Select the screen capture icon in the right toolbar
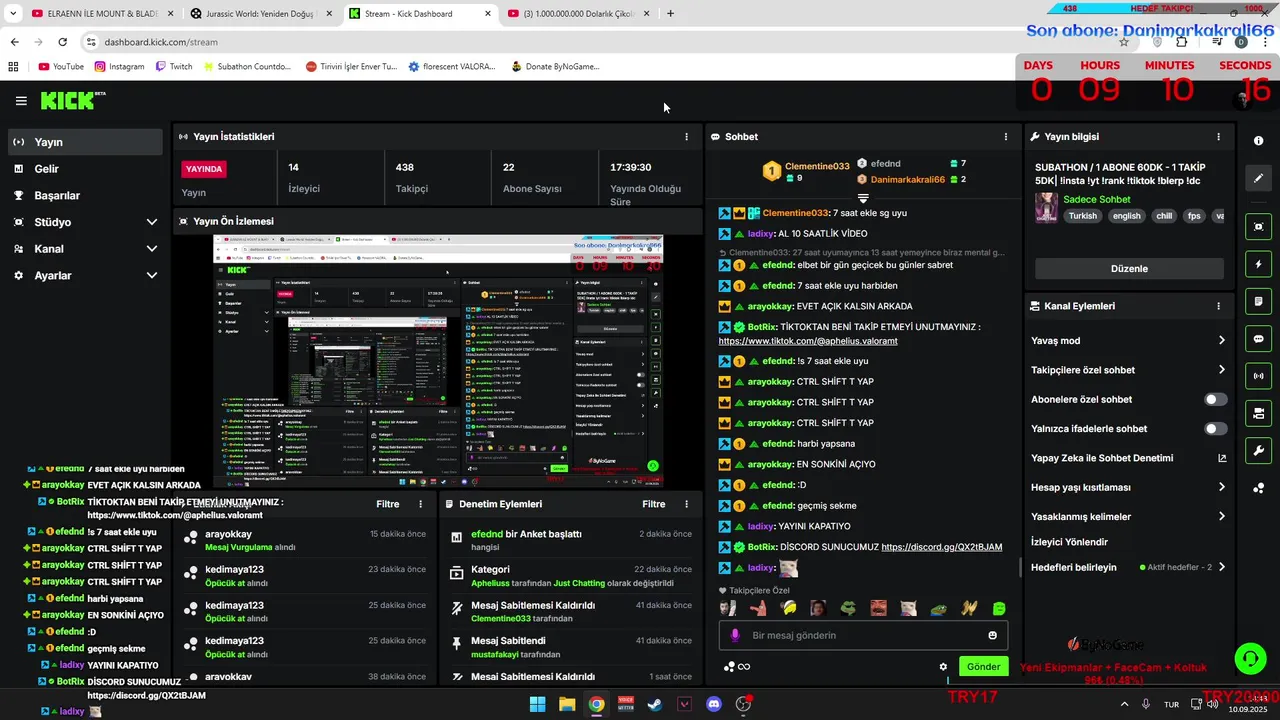Image resolution: width=1280 pixels, height=720 pixels. [1258, 227]
